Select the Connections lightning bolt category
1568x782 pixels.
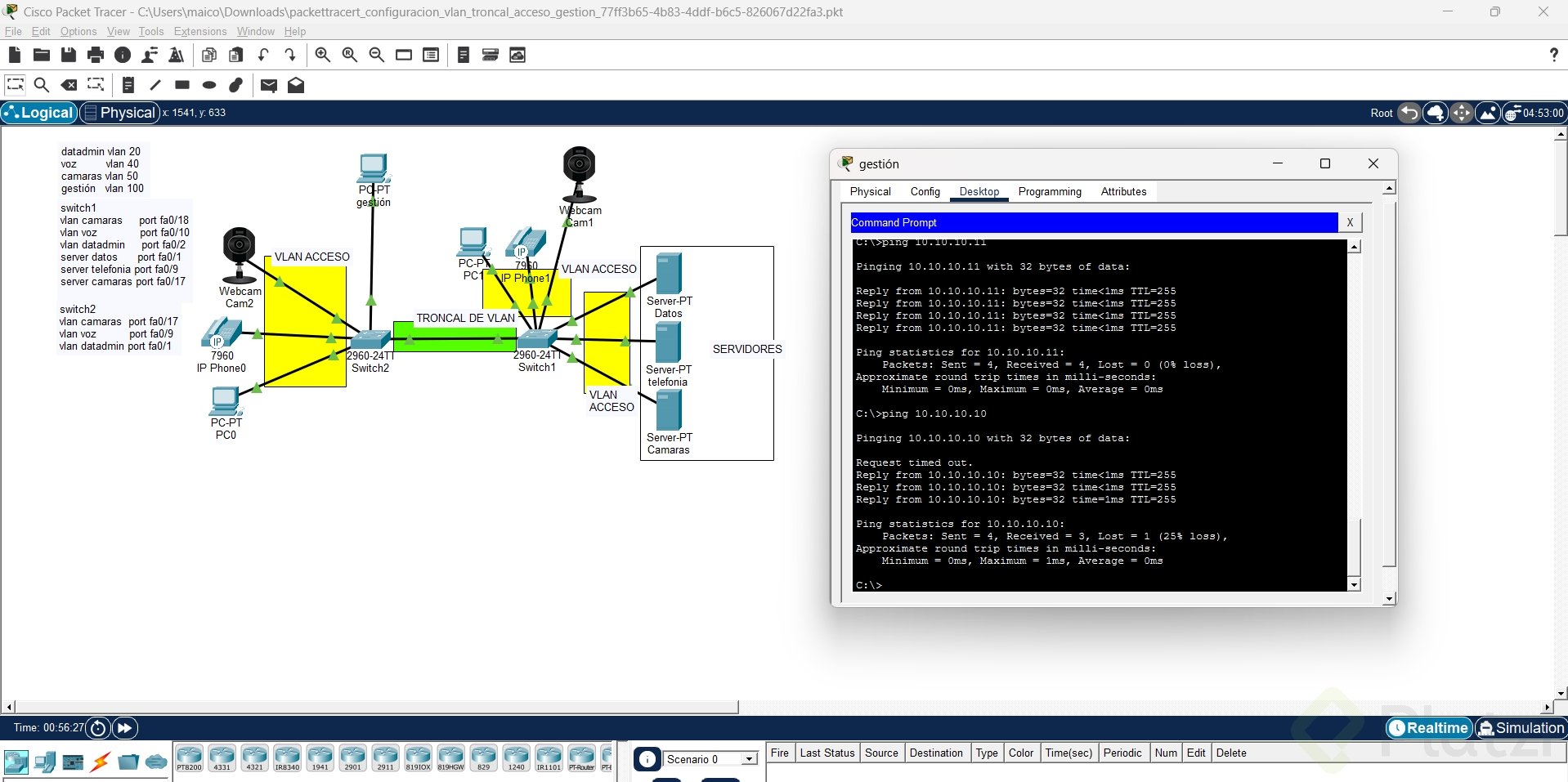[x=101, y=762]
